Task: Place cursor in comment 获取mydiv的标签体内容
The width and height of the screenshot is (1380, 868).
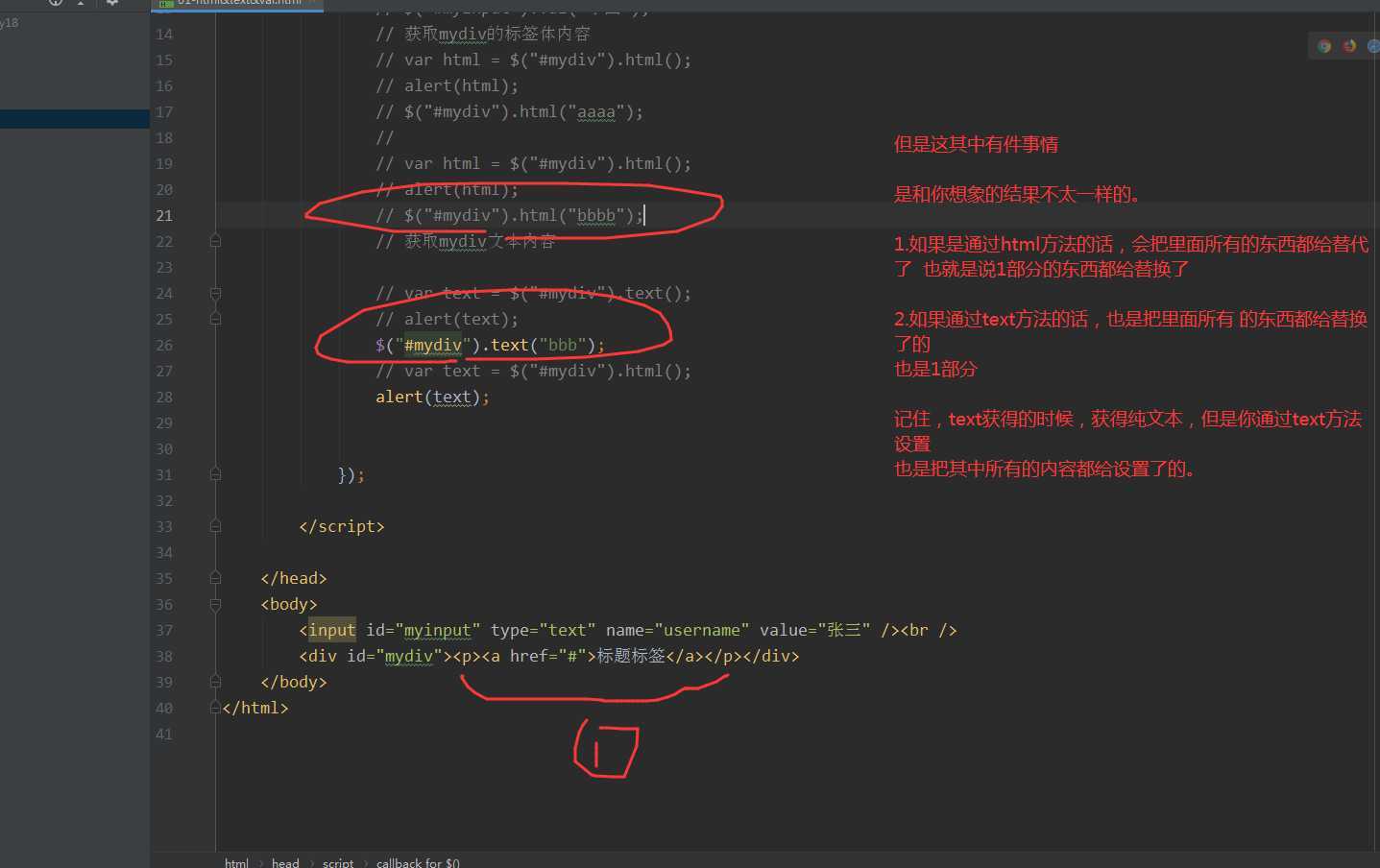Action: pos(483,34)
